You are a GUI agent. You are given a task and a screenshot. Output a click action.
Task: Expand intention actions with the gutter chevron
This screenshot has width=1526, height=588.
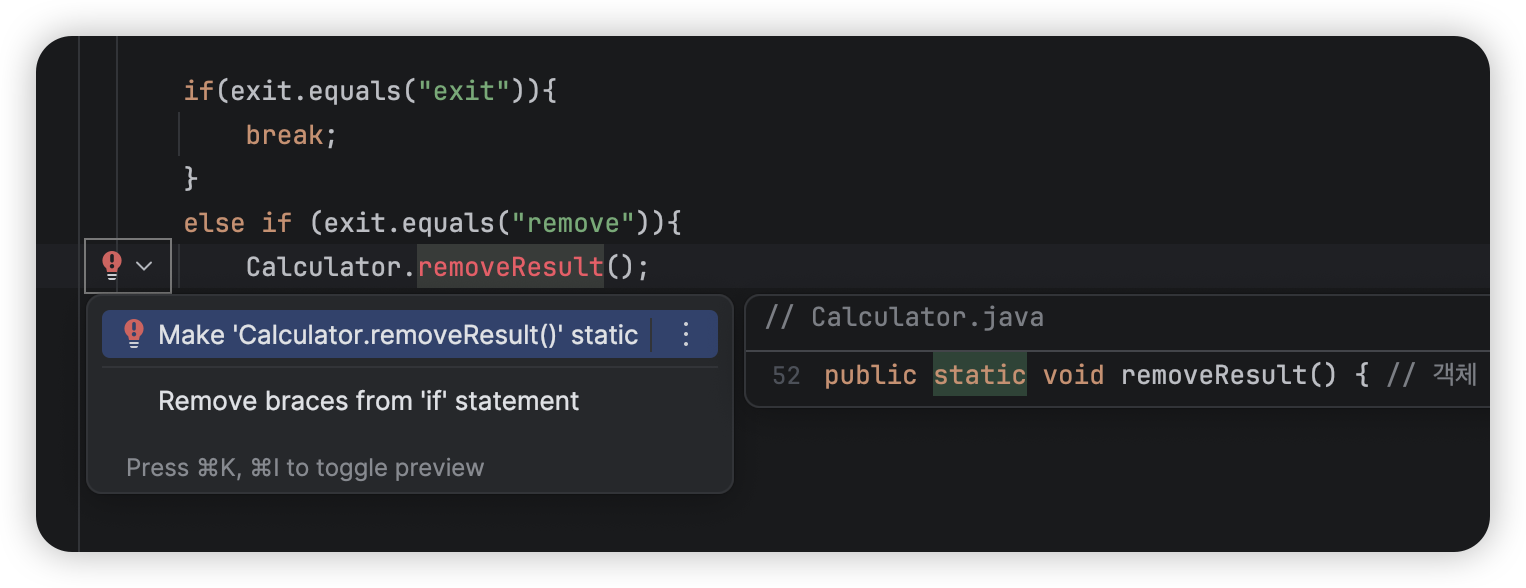143,266
